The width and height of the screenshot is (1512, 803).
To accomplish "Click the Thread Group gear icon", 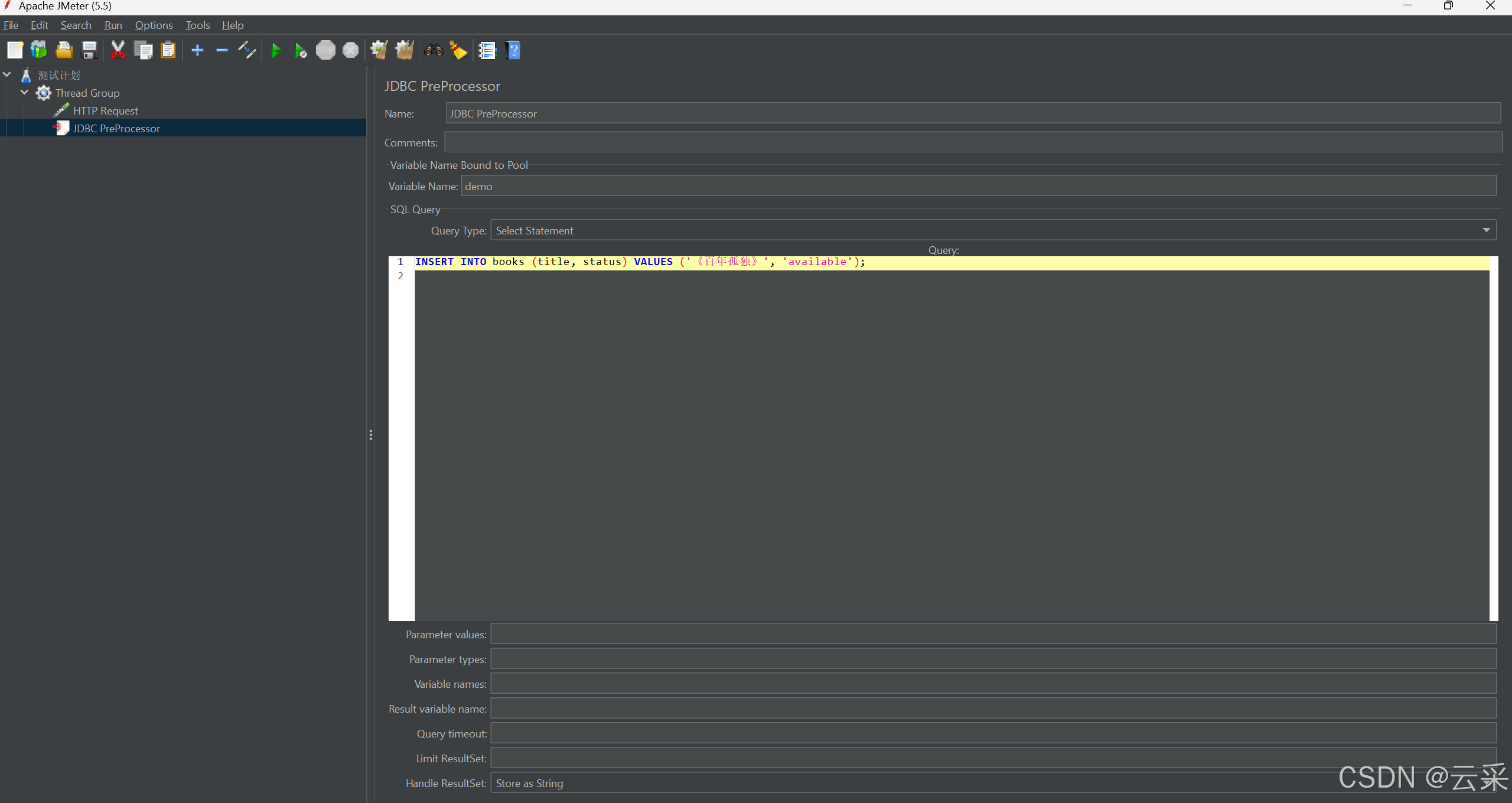I will [x=44, y=93].
